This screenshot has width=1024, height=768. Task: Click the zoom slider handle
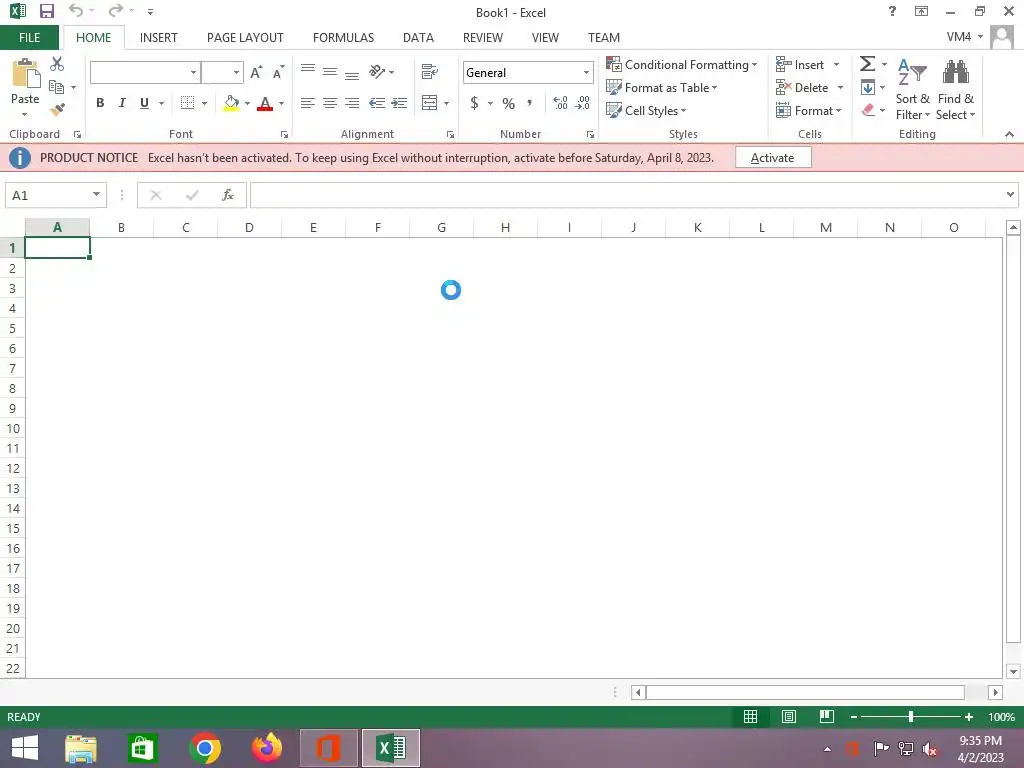point(911,717)
